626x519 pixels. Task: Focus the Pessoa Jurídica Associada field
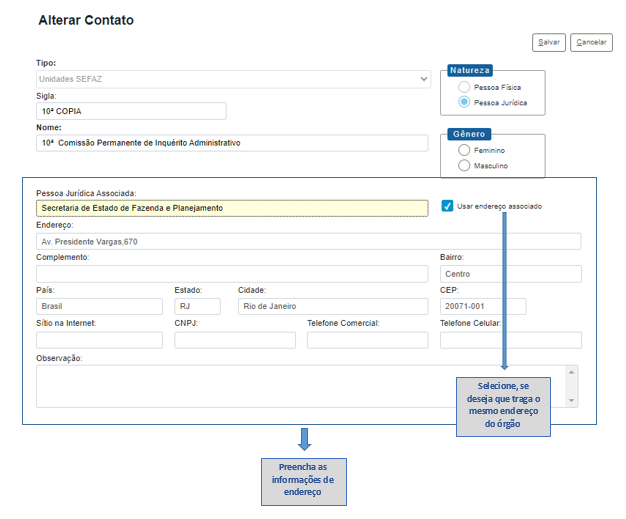coord(232,207)
